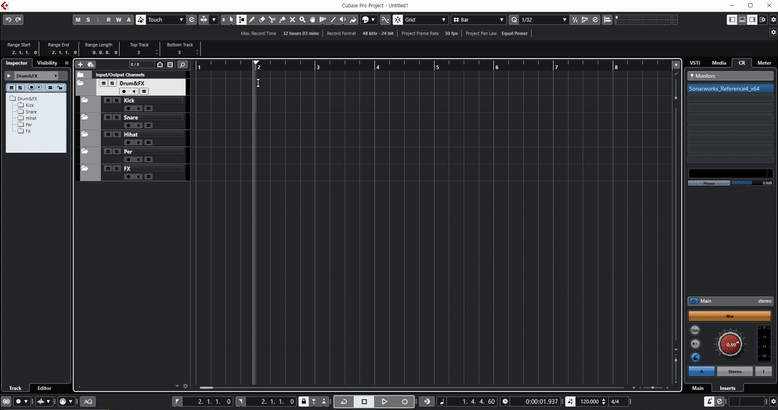778x410 pixels.
Task: Switch to Inserts tab in Control Room
Action: tap(727, 388)
